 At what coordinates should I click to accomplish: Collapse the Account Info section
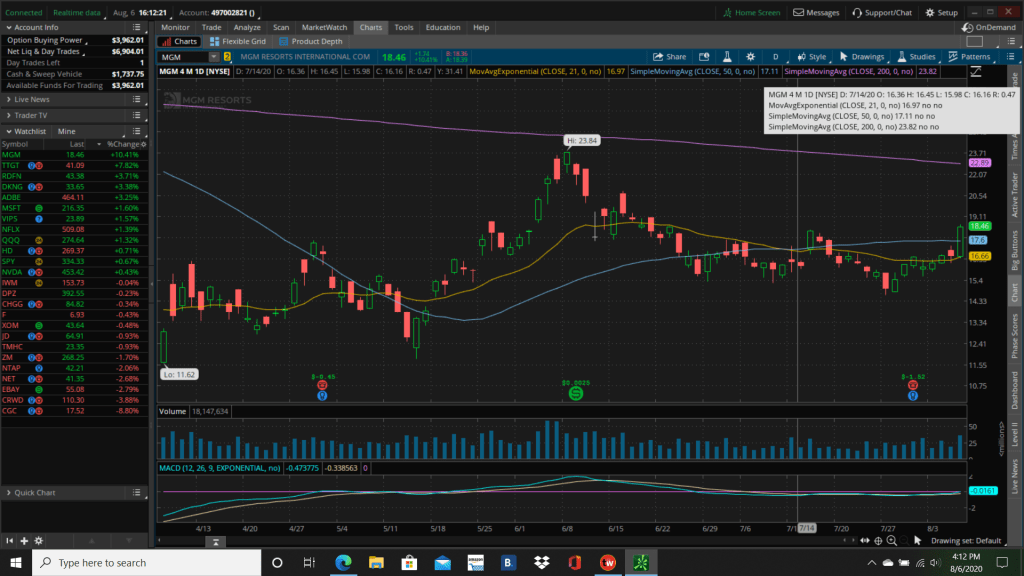tap(8, 27)
